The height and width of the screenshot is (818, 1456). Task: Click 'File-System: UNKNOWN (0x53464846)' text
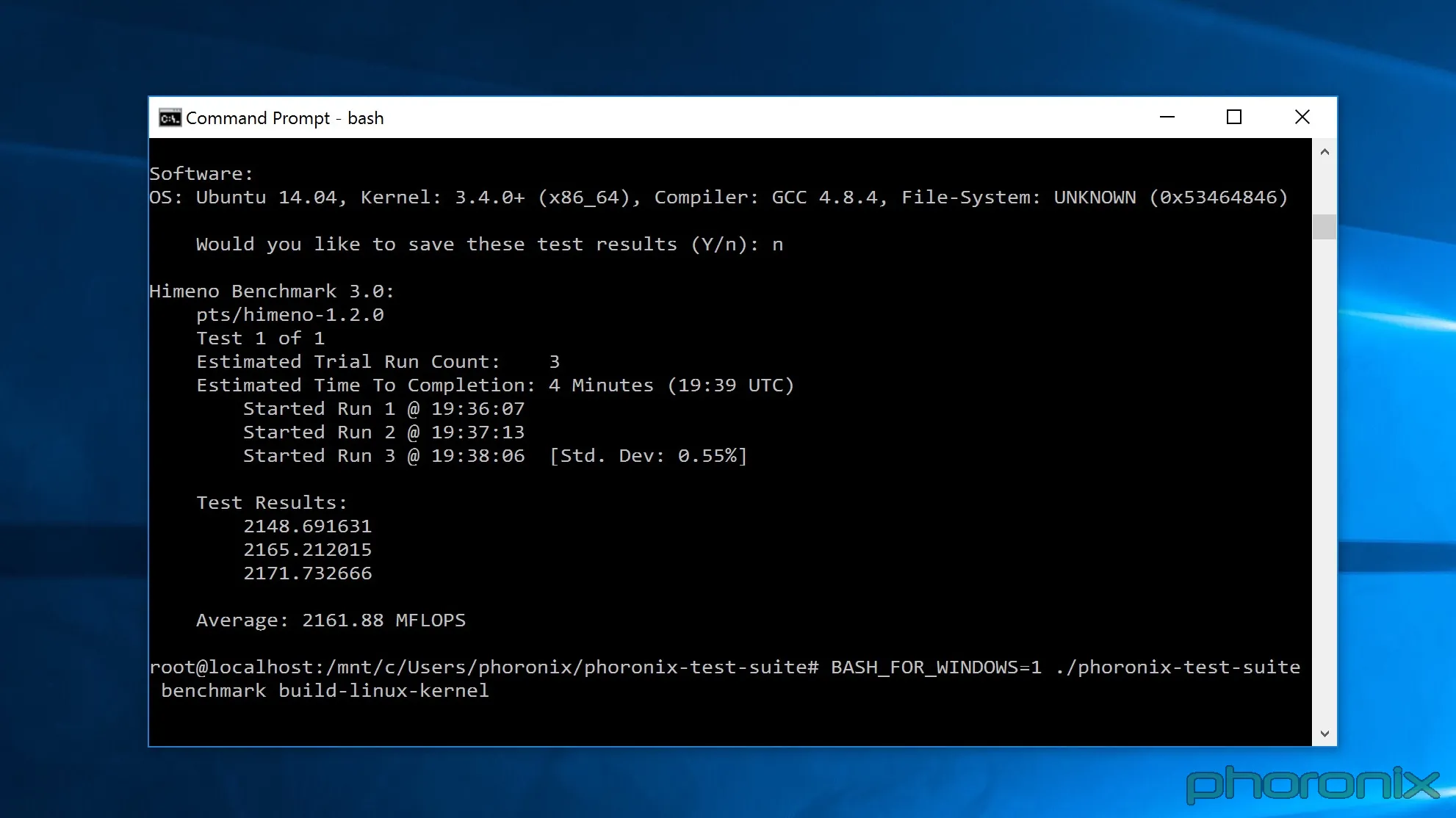[x=1095, y=198]
